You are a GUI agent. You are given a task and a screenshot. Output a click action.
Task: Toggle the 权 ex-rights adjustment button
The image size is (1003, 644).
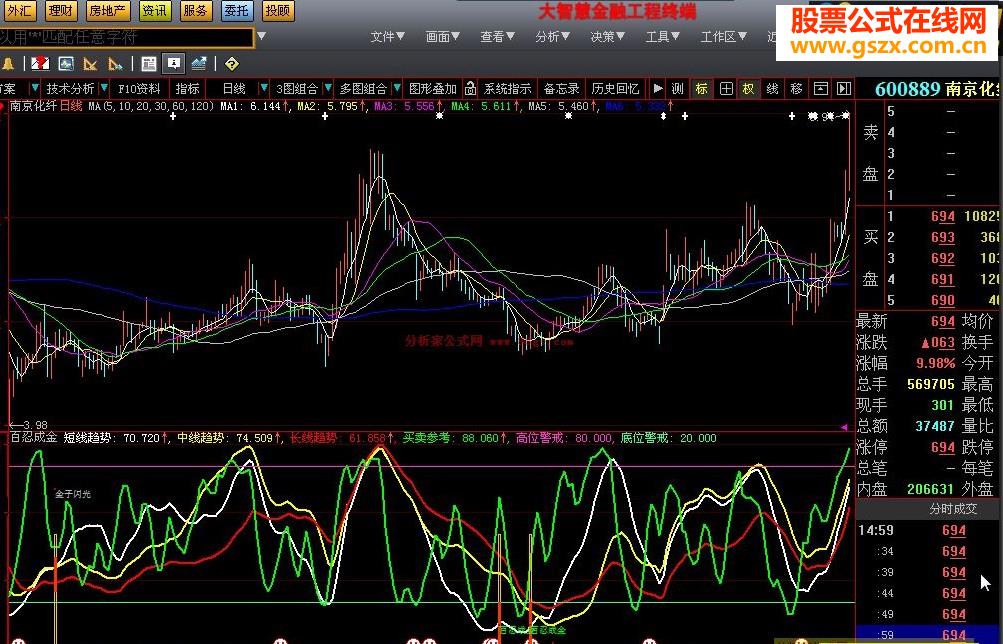click(x=748, y=88)
